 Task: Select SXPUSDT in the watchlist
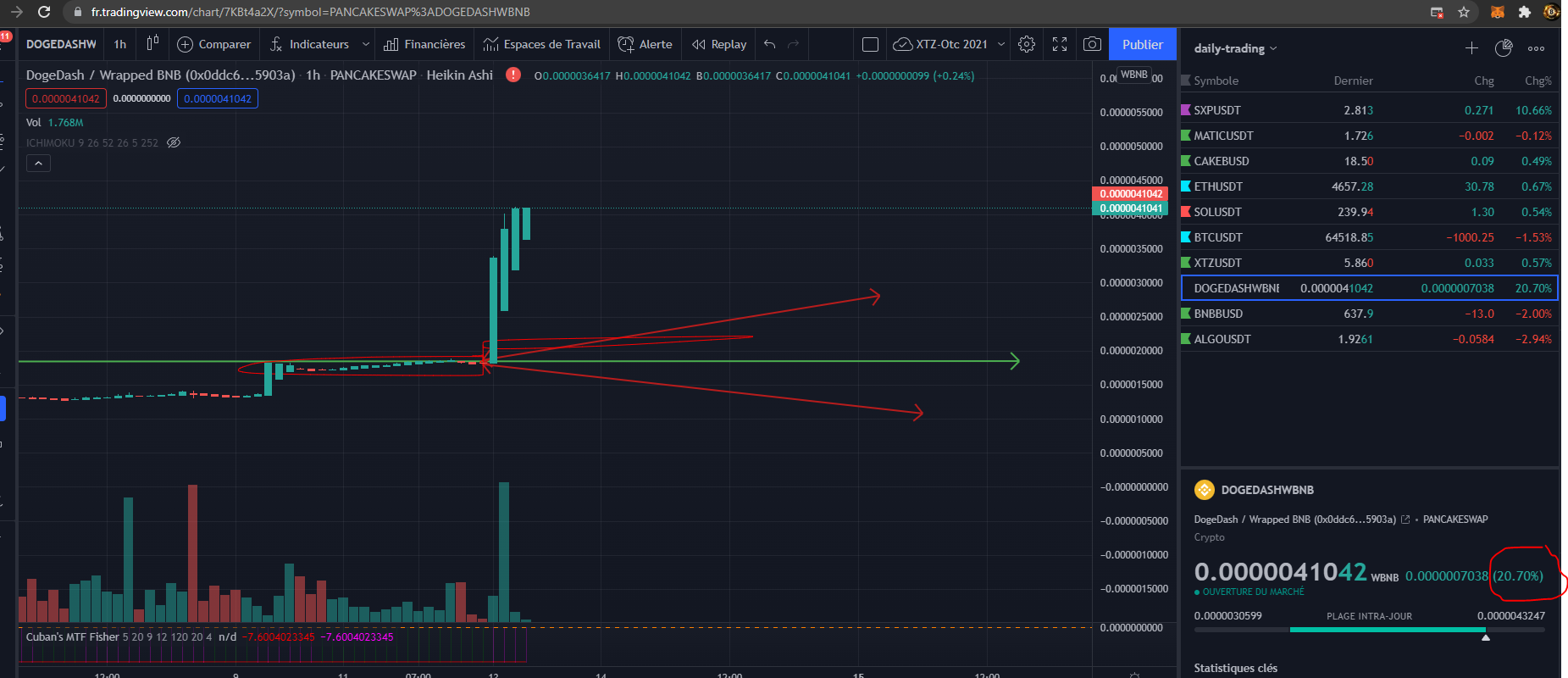1369,110
